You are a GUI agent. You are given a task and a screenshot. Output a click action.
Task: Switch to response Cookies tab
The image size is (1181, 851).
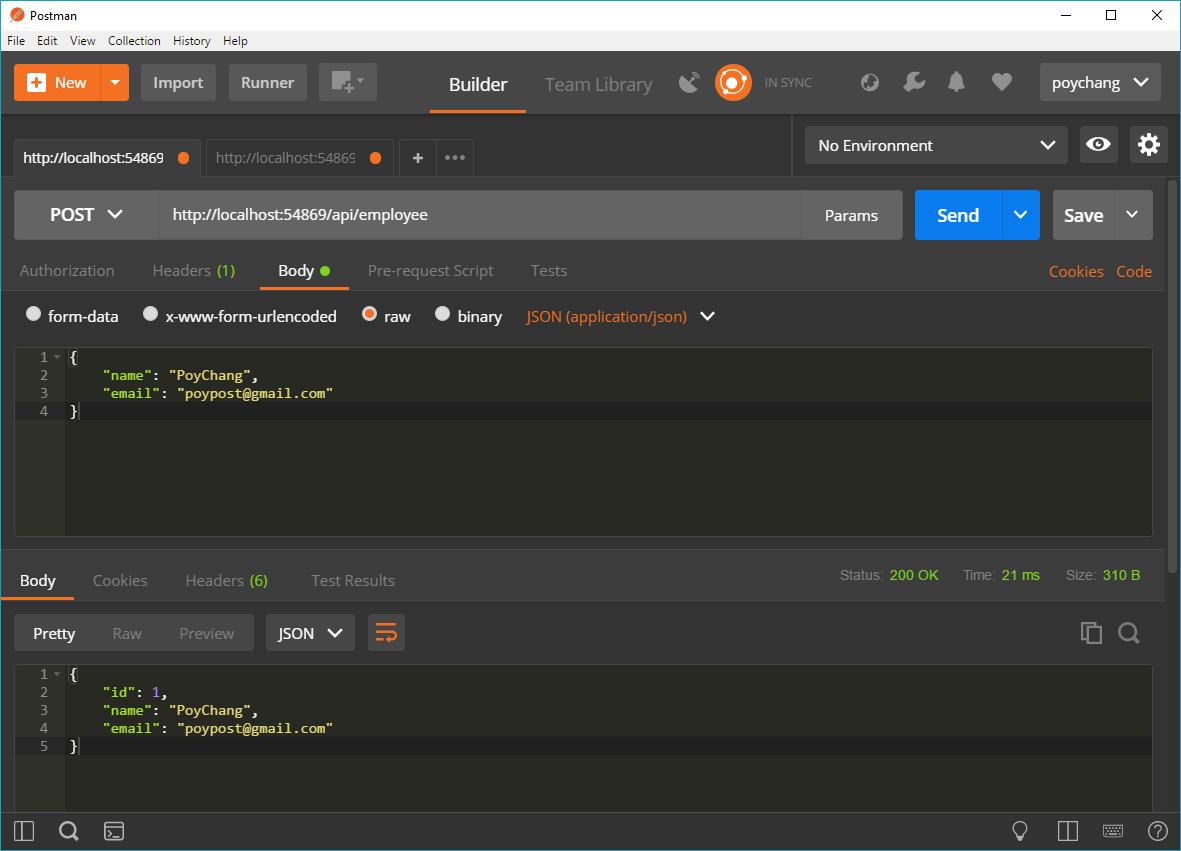pyautogui.click(x=120, y=580)
